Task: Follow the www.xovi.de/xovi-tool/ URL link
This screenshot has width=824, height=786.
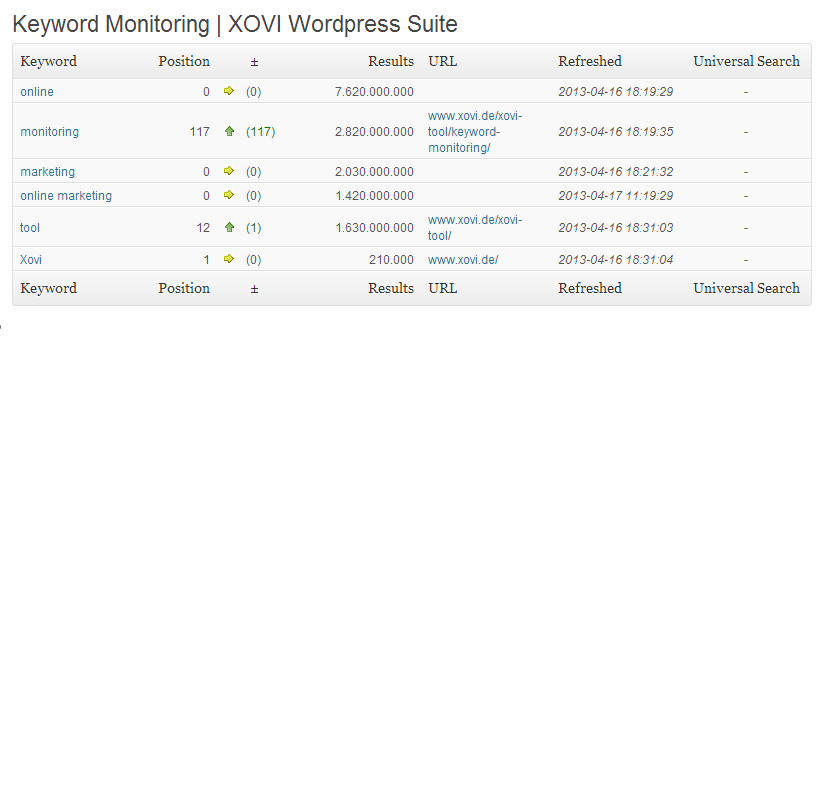Action: tap(475, 227)
